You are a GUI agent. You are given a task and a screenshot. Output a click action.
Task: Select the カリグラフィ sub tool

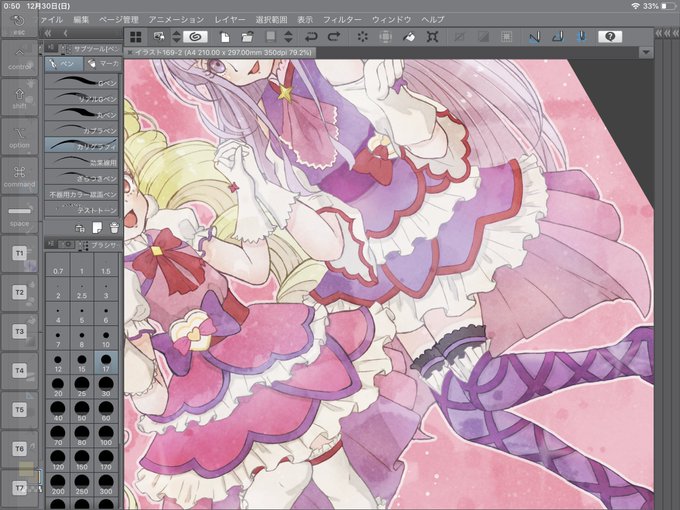click(82, 145)
